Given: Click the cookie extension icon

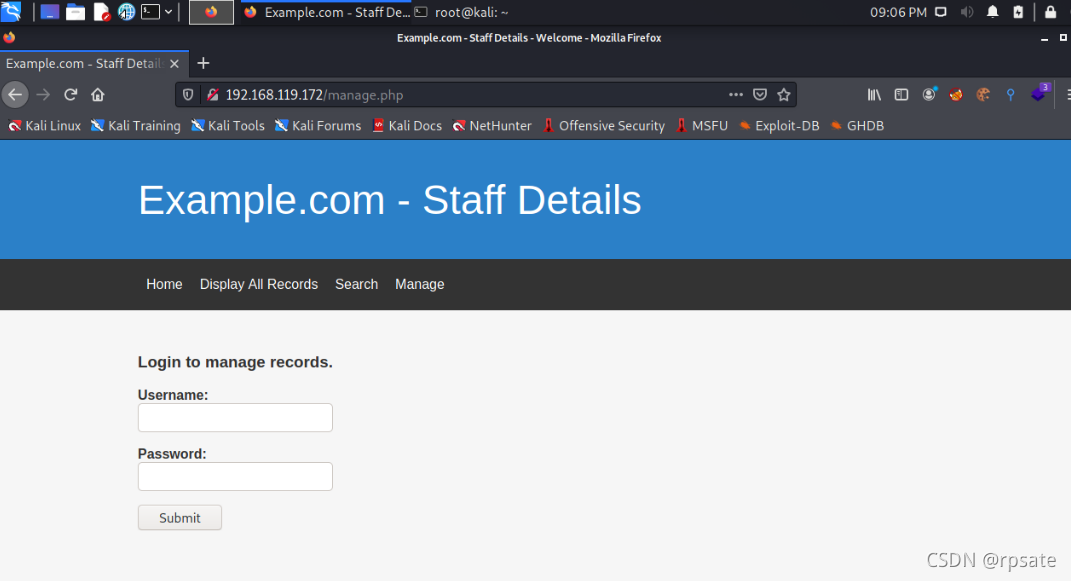Looking at the screenshot, I should point(983,95).
